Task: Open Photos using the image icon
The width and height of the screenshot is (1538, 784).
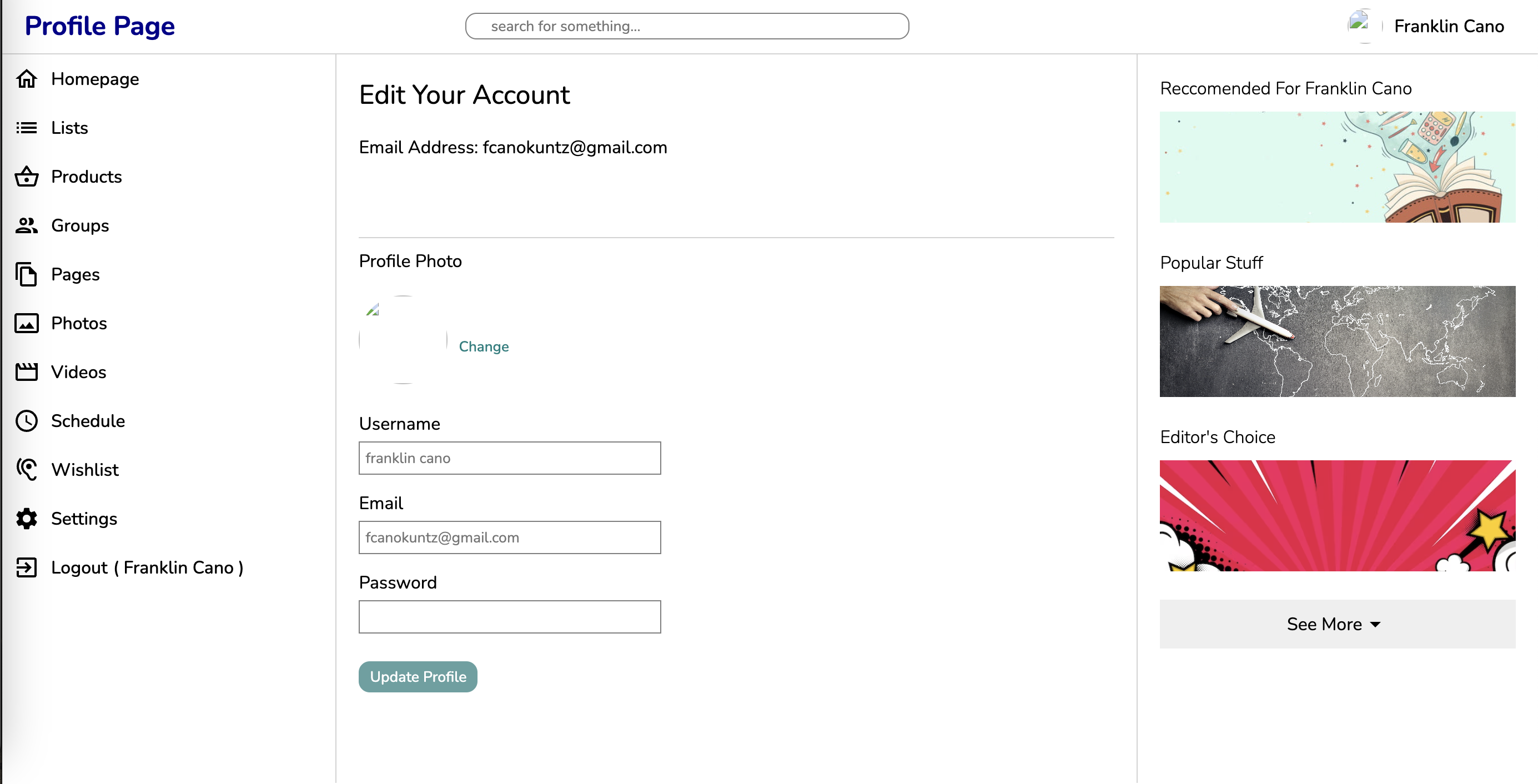Action: (27, 323)
